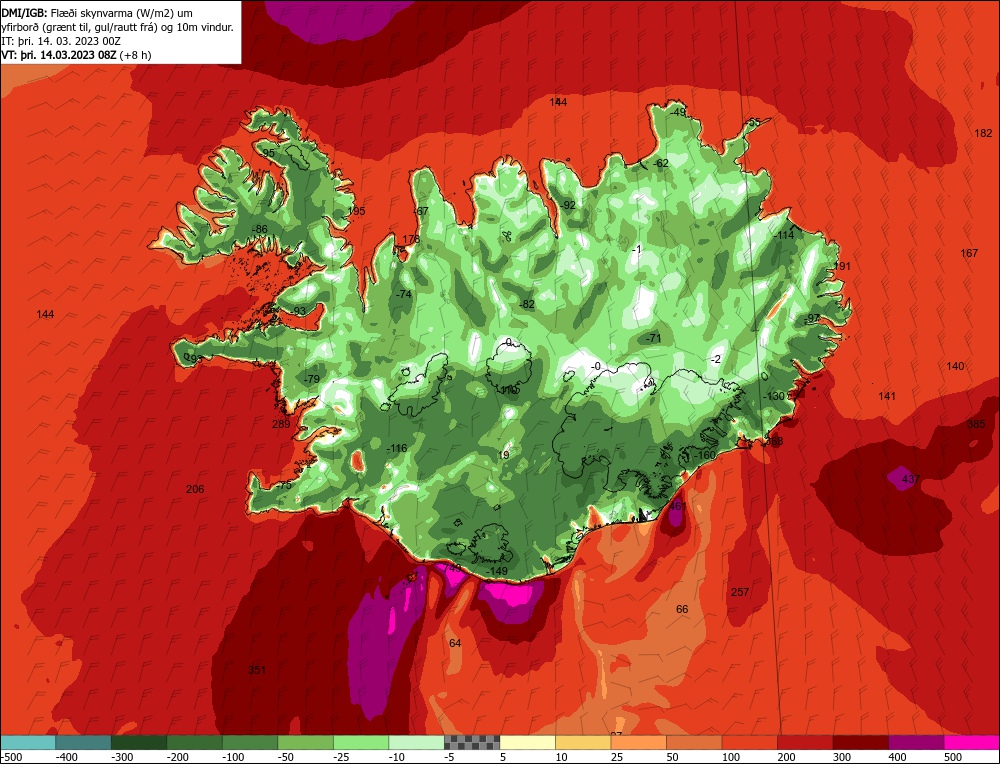The width and height of the screenshot is (1000, 764).
Task: Click the map value -74 in northwest Iceland
Action: [403, 295]
